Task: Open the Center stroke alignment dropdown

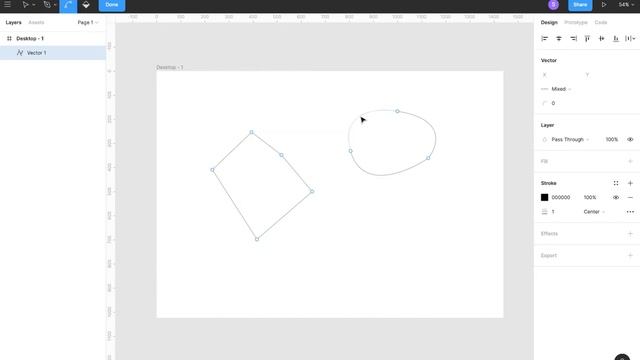Action: pyautogui.click(x=594, y=212)
